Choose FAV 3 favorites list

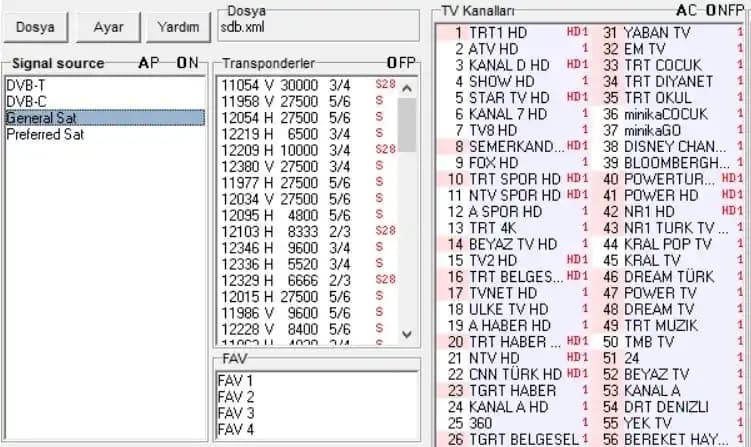[x=236, y=413]
